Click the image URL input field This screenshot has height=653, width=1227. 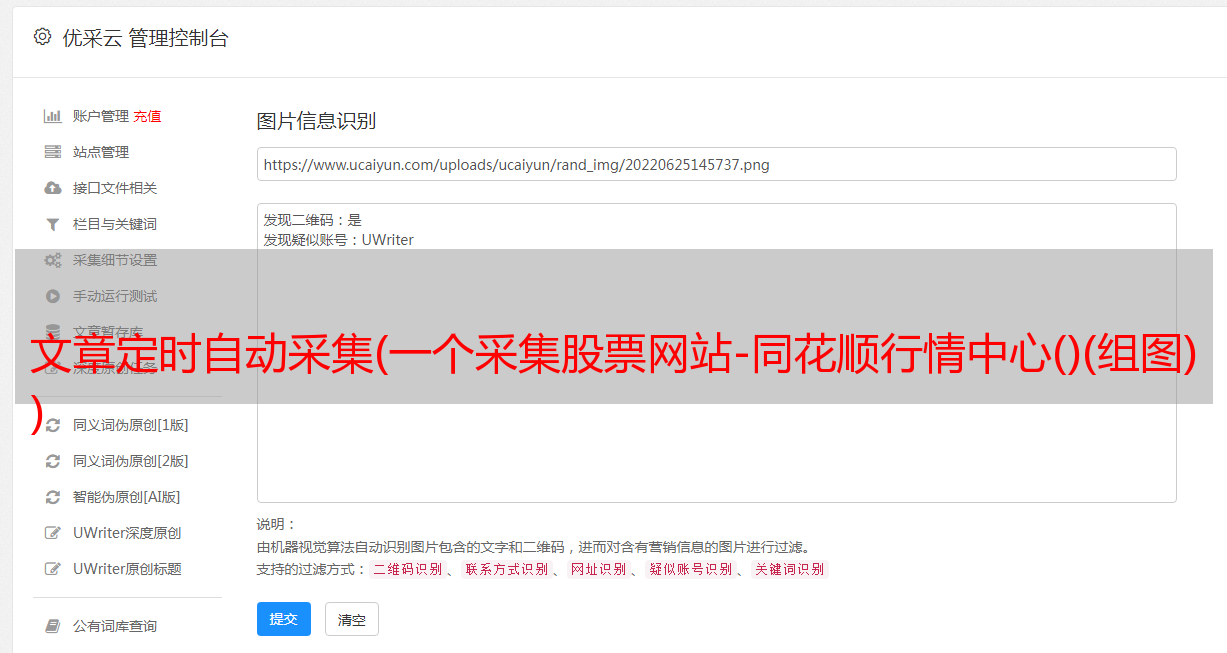point(716,164)
